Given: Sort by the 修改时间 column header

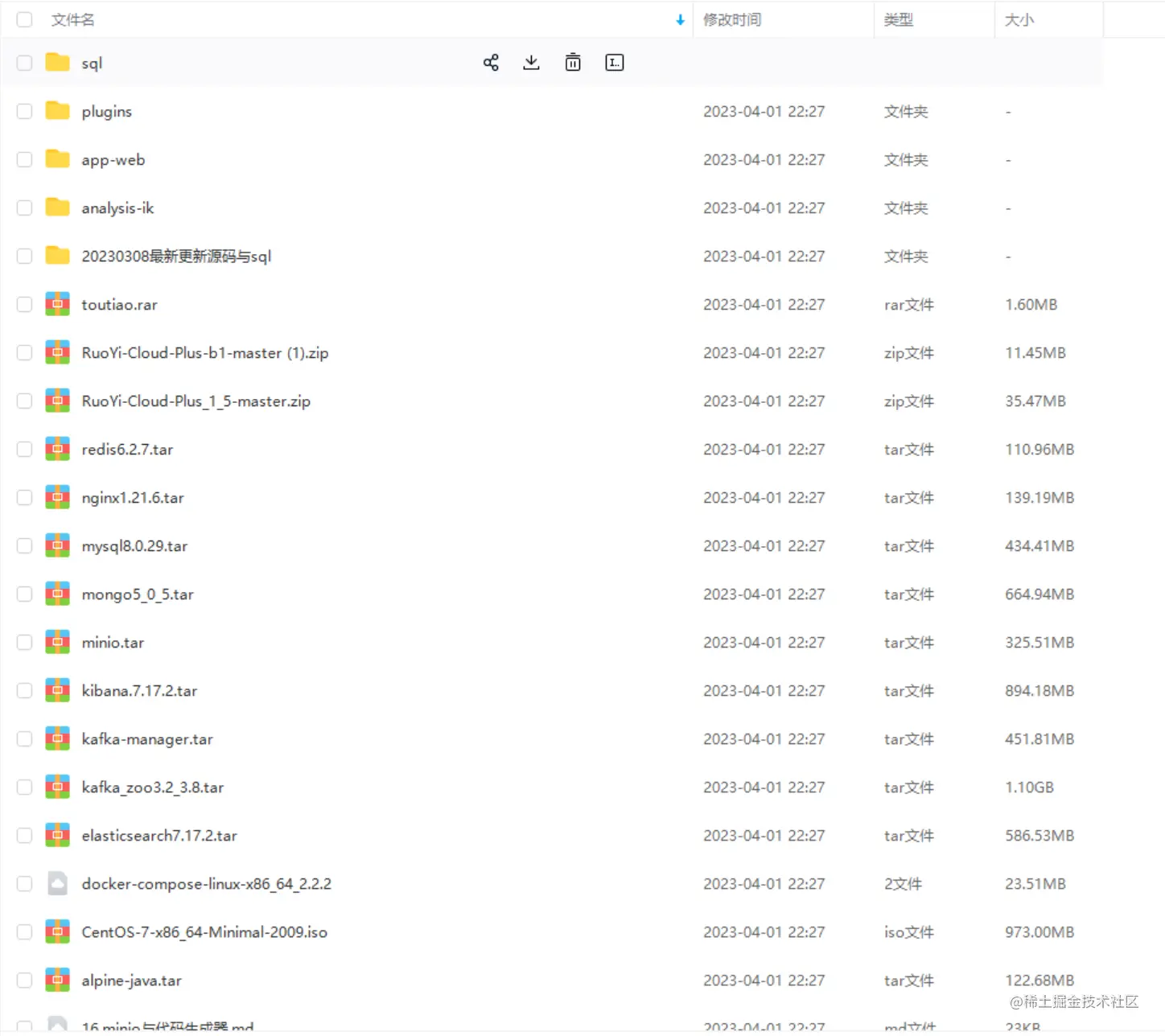Looking at the screenshot, I should pos(732,20).
